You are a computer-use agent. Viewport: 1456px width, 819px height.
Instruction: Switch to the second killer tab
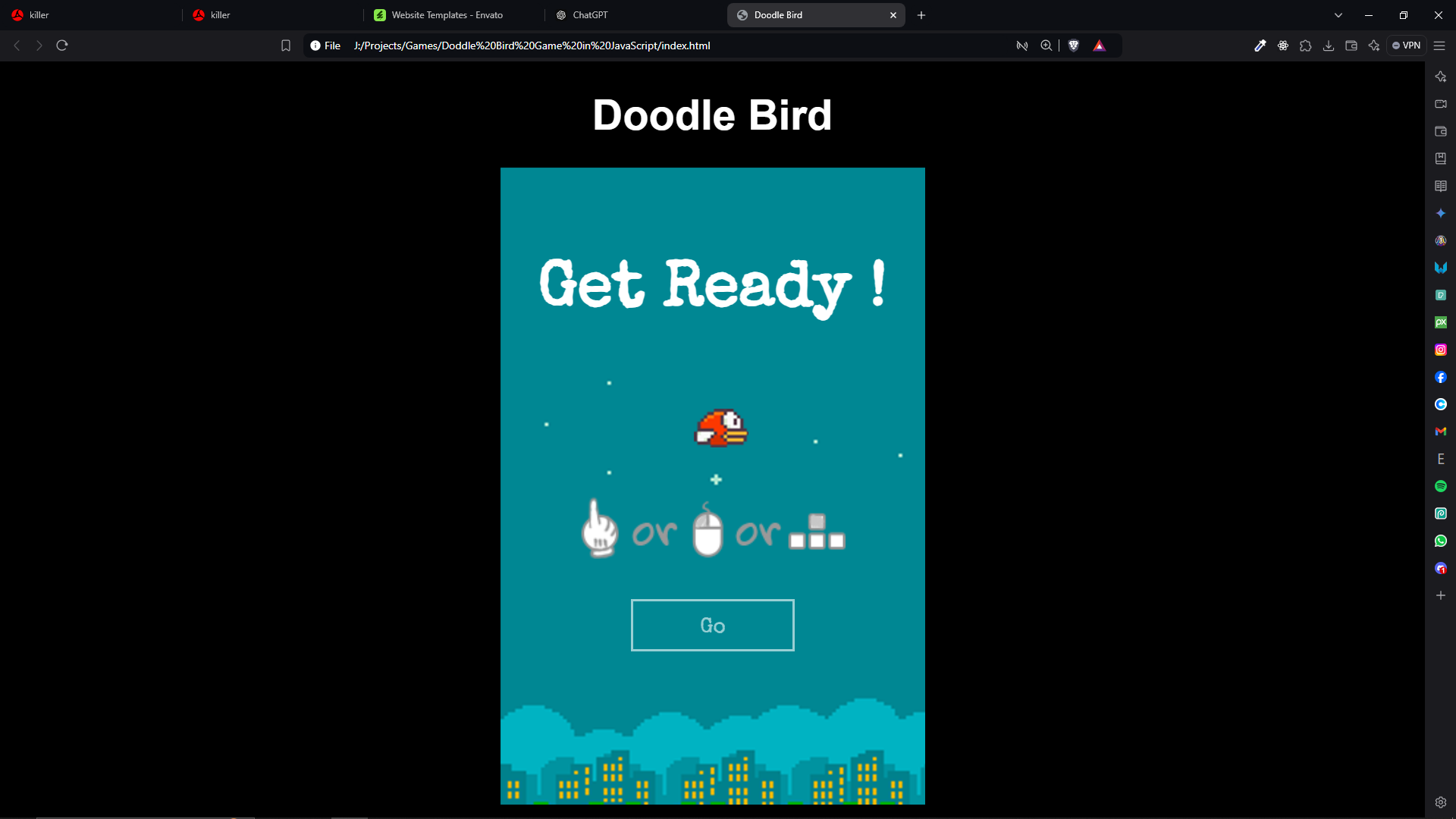pyautogui.click(x=273, y=15)
